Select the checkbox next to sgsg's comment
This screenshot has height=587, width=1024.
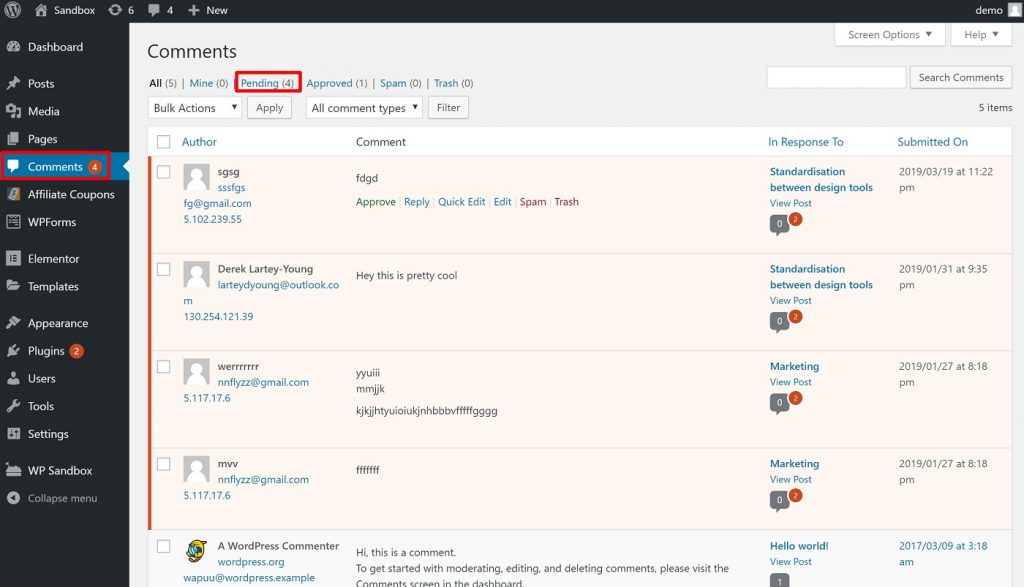pyautogui.click(x=163, y=170)
